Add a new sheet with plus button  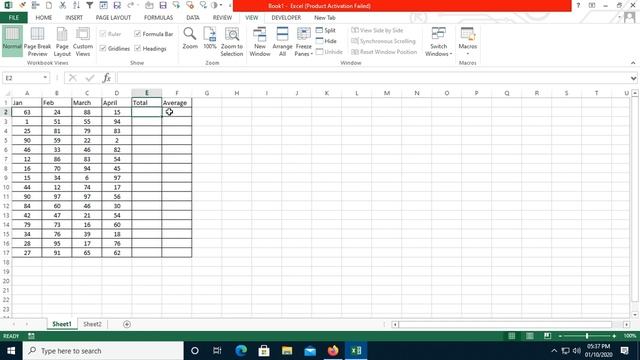point(127,324)
